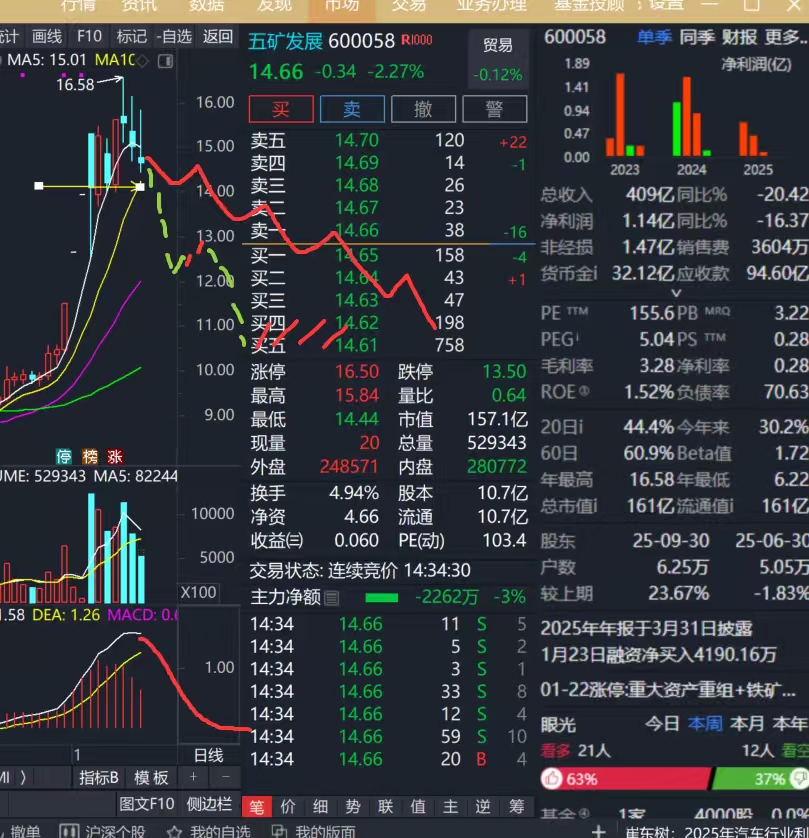Select the 联 tab

(x=386, y=806)
